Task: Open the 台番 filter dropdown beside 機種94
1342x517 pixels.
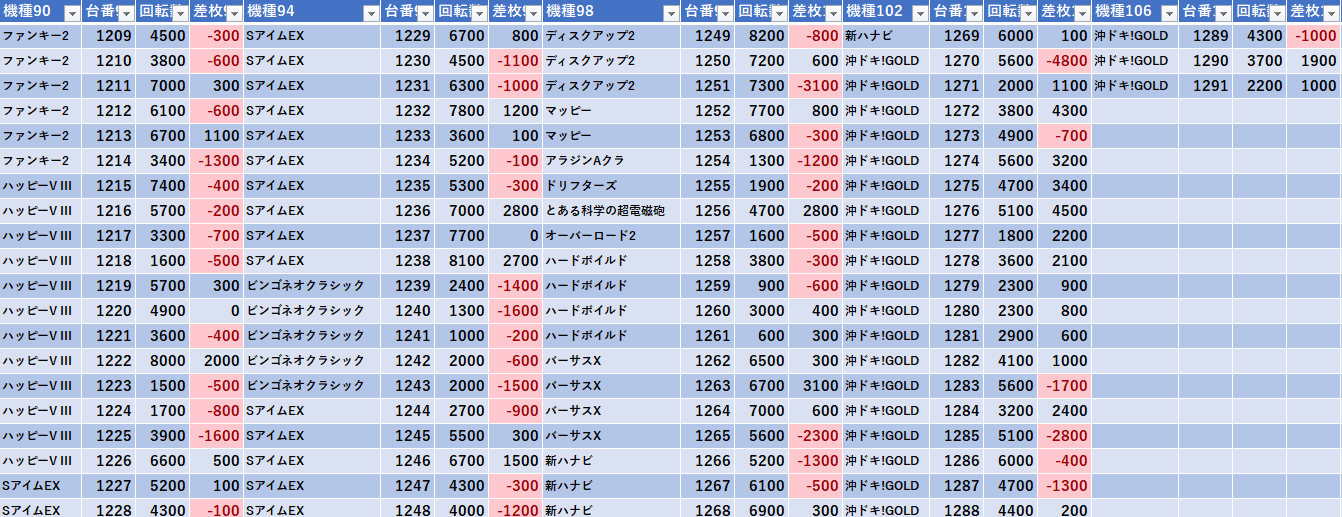Action: click(x=425, y=12)
